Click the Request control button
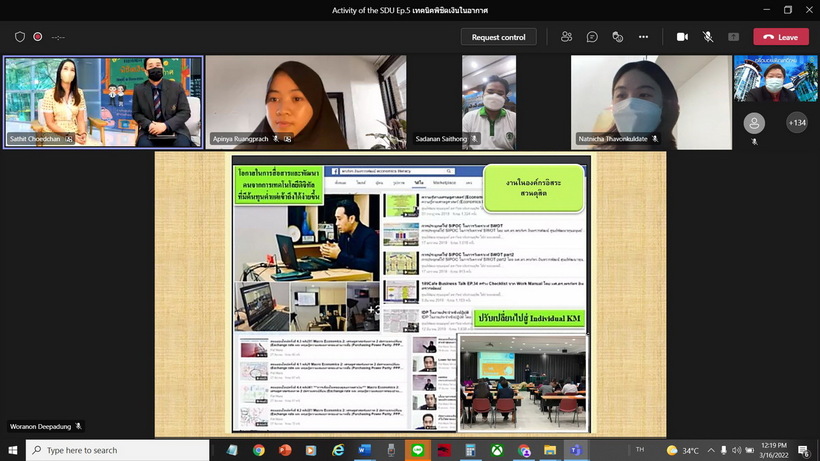The width and height of the screenshot is (820, 461). pyautogui.click(x=498, y=37)
